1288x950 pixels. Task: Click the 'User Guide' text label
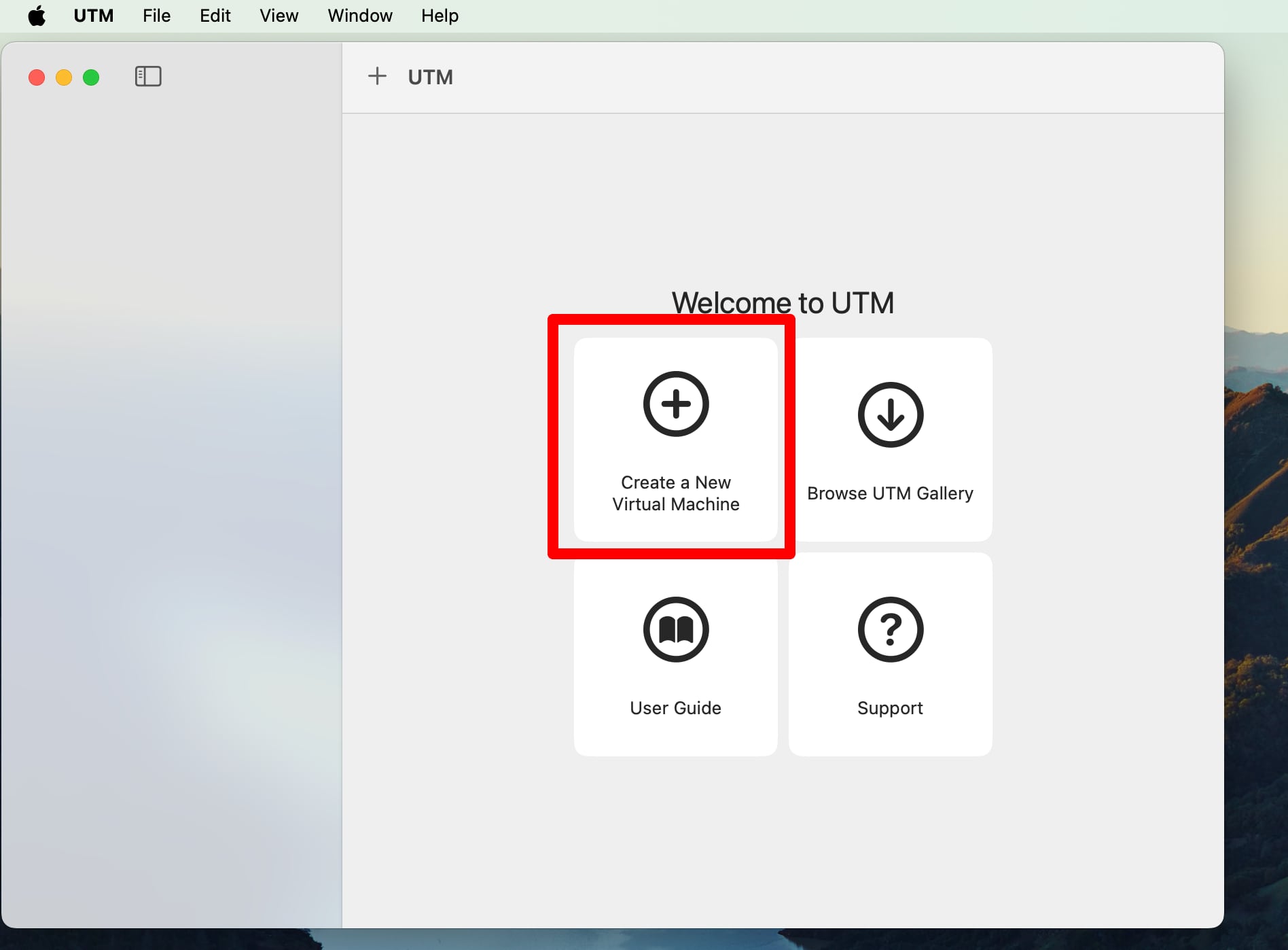[x=676, y=708]
